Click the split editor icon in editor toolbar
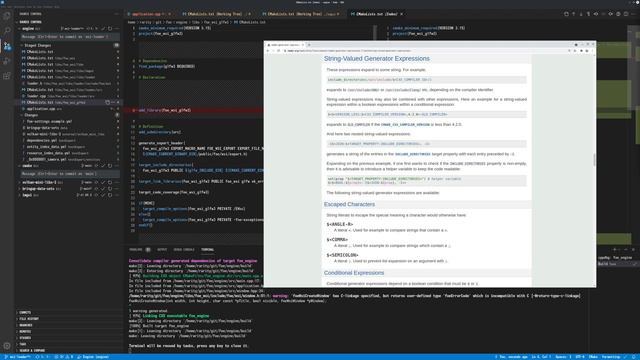640x360 pixels. (625, 14)
